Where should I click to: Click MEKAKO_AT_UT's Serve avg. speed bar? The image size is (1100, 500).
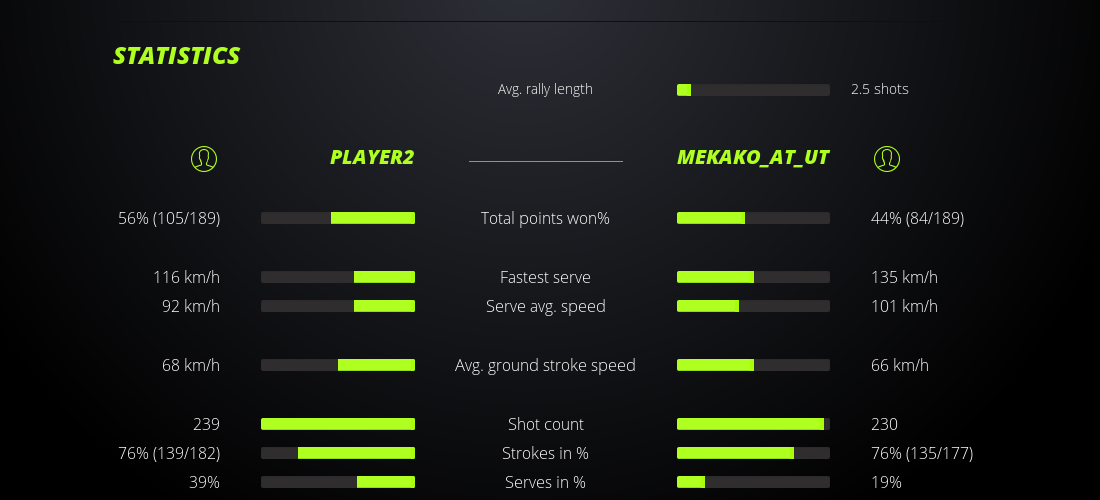tap(753, 306)
